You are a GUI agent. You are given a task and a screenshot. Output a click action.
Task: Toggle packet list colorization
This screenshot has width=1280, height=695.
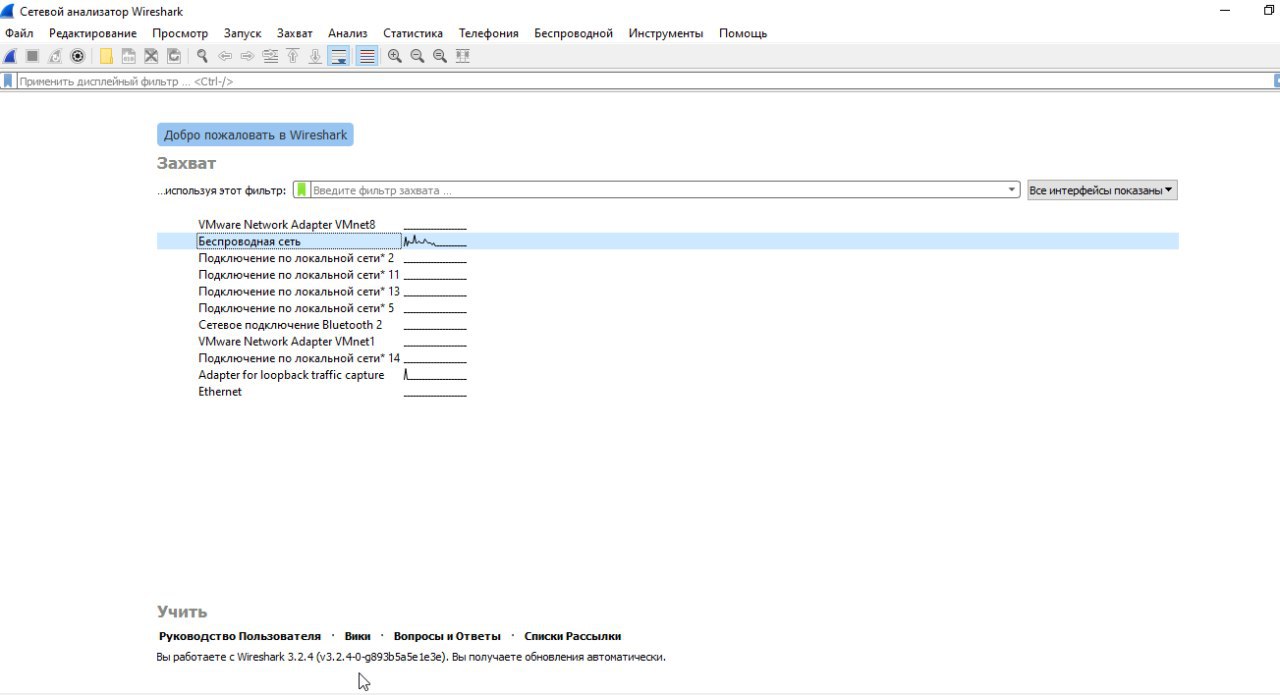click(x=367, y=56)
